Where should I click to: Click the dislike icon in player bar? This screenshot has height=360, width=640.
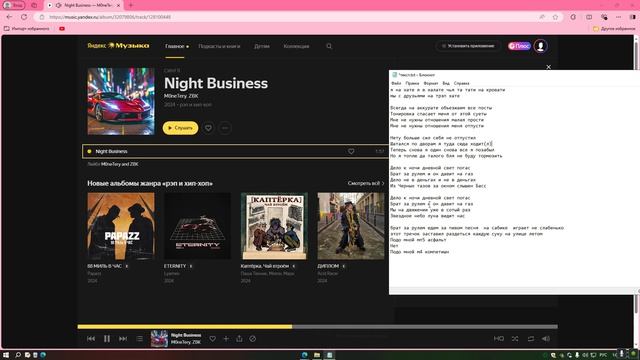[x=253, y=339]
